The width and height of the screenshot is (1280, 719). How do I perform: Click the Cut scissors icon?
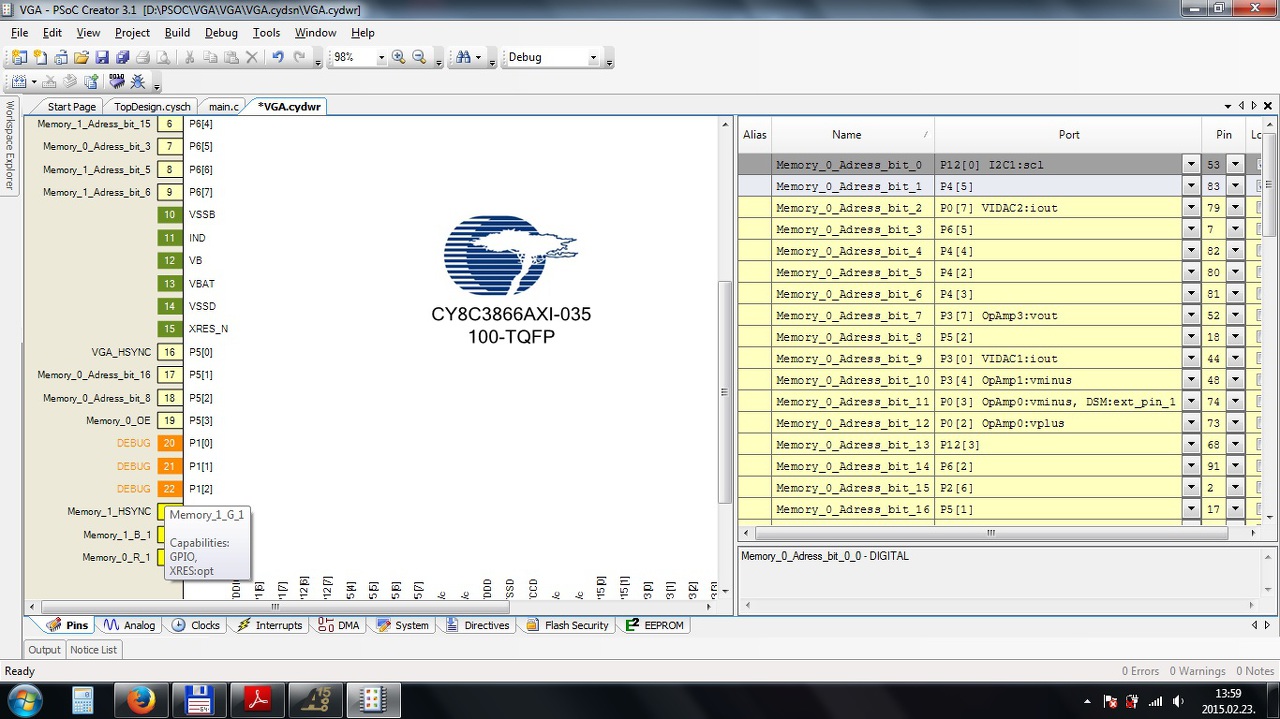point(190,57)
